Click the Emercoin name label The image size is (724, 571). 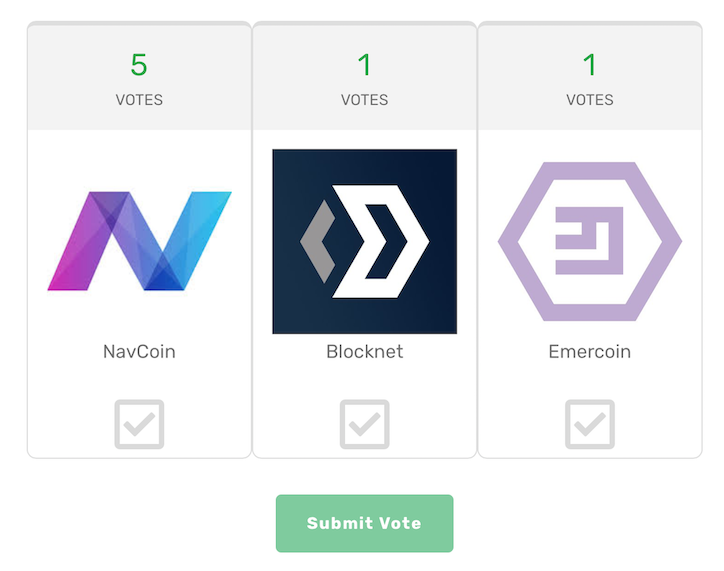coord(590,352)
